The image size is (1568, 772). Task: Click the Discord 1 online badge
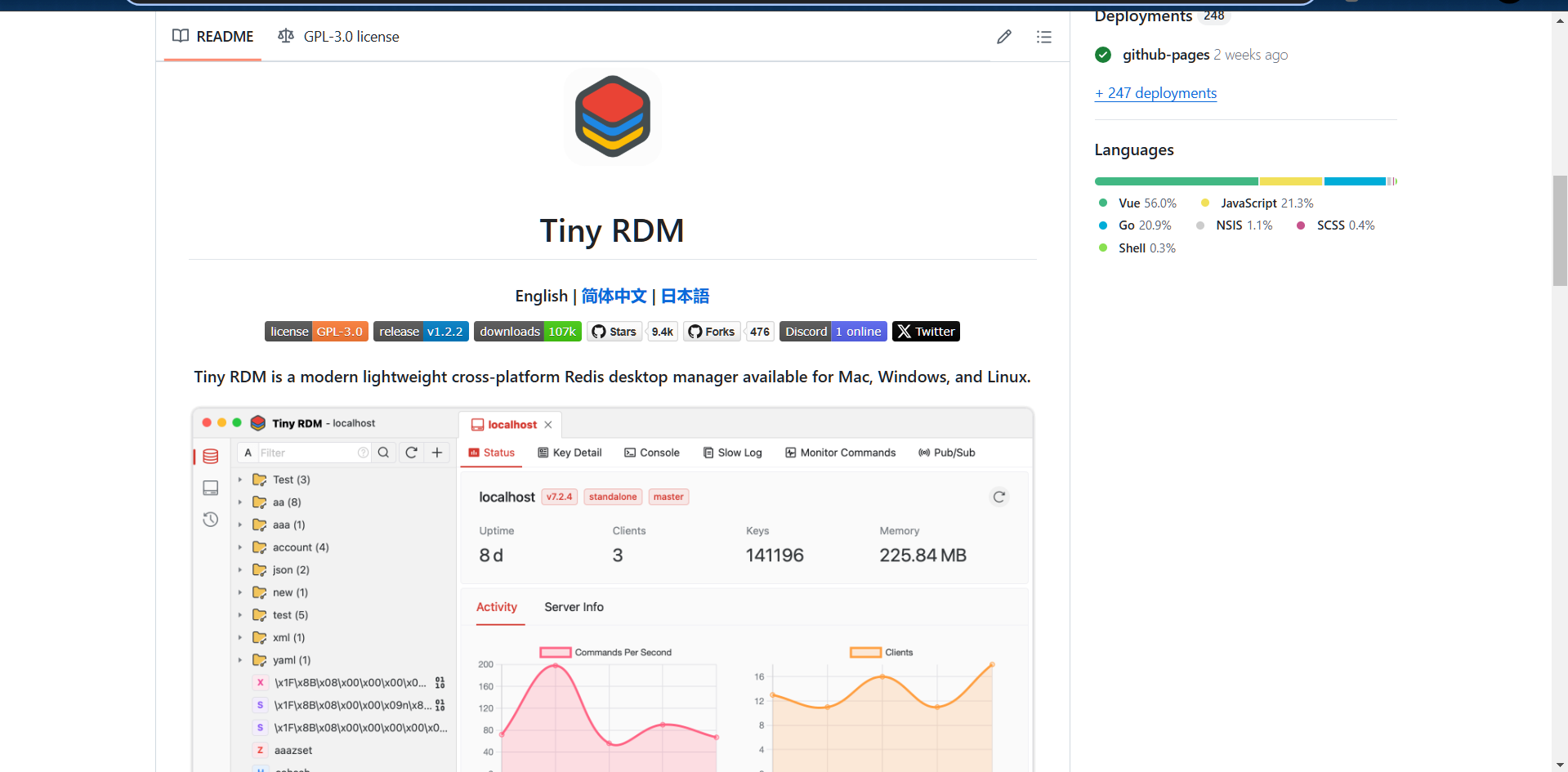833,332
